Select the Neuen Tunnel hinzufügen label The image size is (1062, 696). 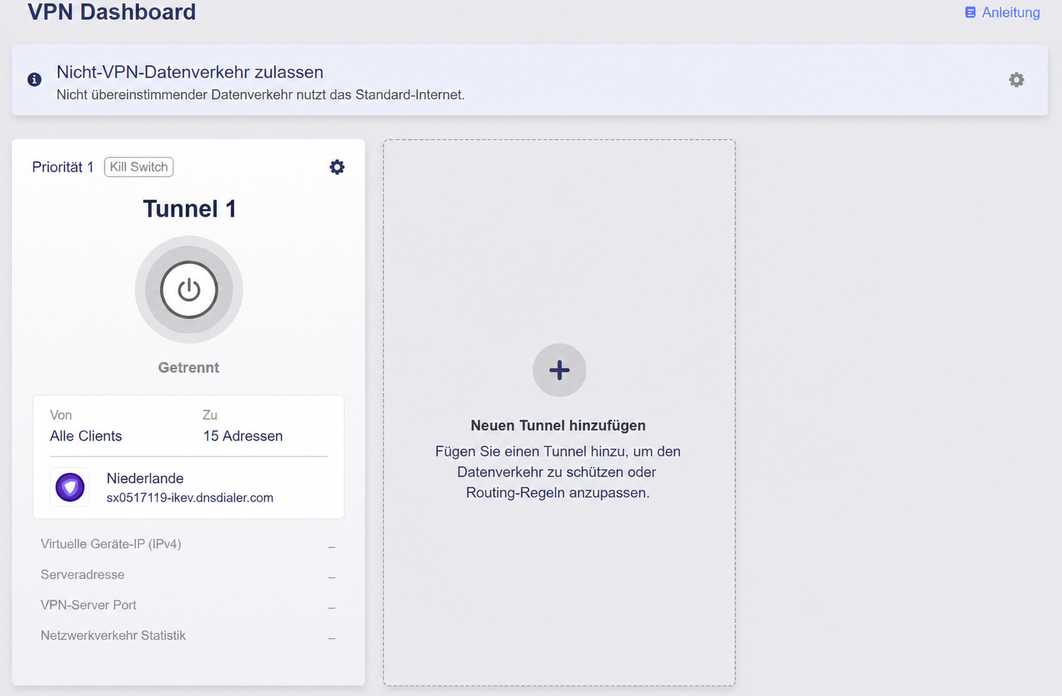click(558, 426)
